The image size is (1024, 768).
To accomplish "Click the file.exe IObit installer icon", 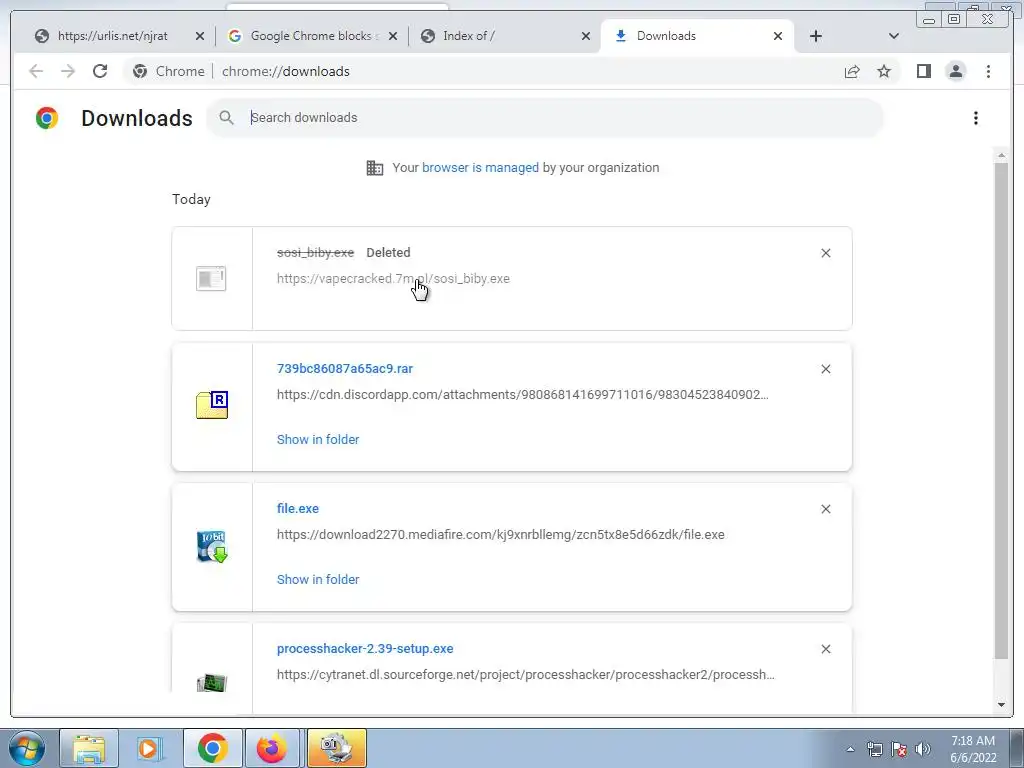I will coord(212,546).
